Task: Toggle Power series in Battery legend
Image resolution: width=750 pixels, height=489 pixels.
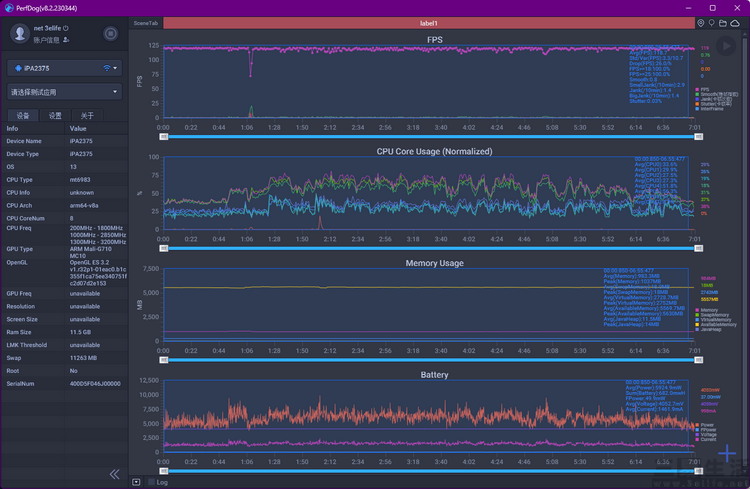Action: pos(705,425)
